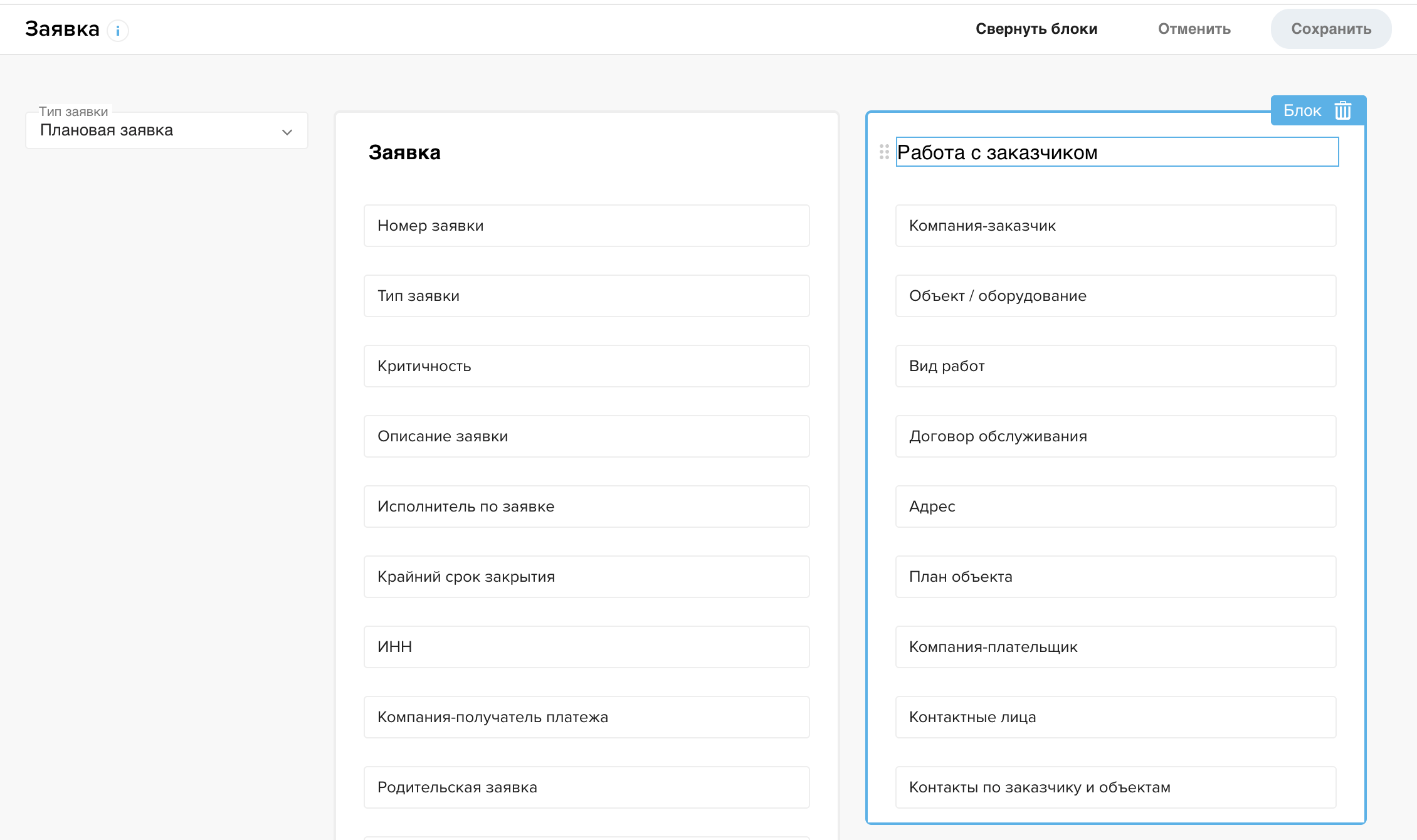The width and height of the screenshot is (1417, 840).
Task: Click the Крайний срок закрытия field
Action: click(586, 577)
